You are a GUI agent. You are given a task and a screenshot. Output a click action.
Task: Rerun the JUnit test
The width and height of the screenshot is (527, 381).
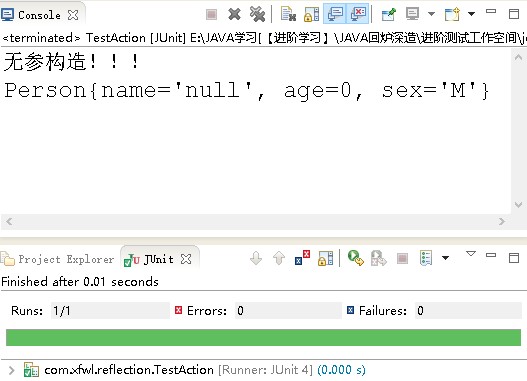pos(356,258)
